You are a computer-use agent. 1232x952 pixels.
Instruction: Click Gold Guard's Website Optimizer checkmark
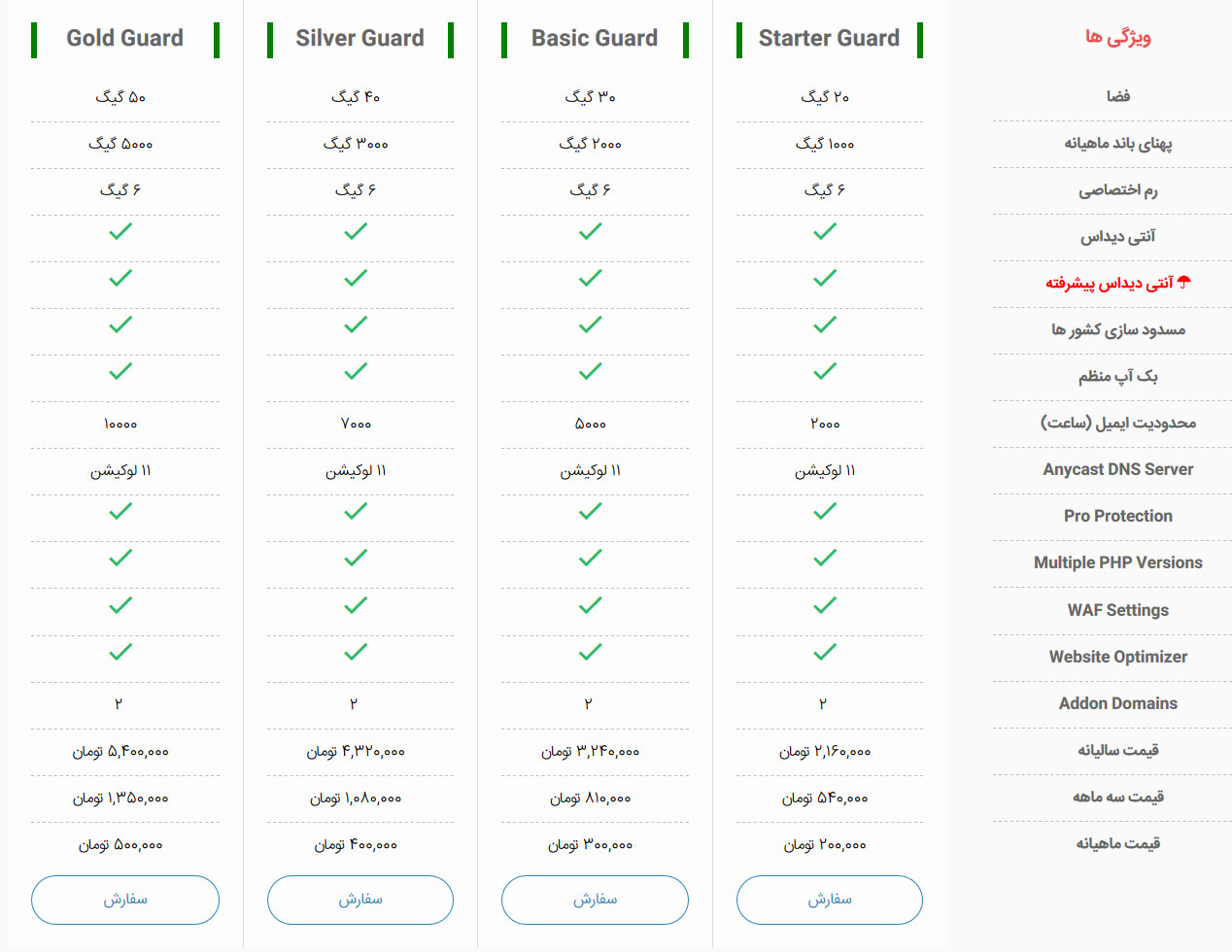coord(120,652)
